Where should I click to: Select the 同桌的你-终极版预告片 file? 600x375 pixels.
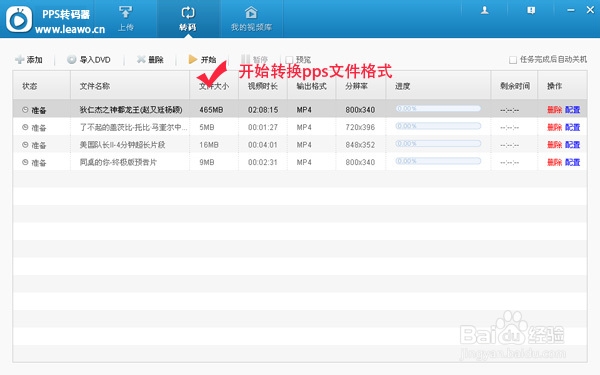point(118,162)
